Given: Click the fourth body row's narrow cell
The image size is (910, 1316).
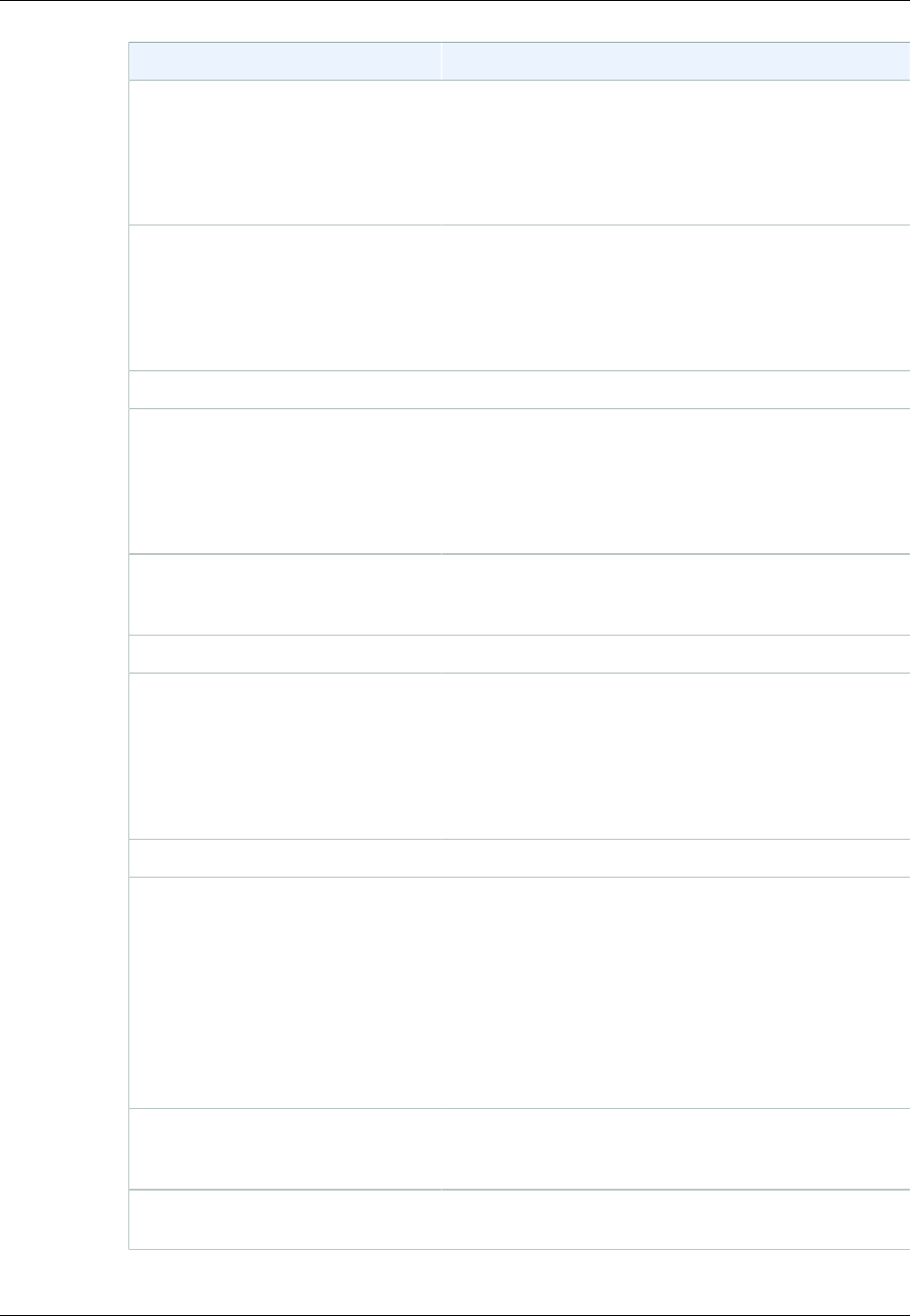Looking at the screenshot, I should [285, 481].
